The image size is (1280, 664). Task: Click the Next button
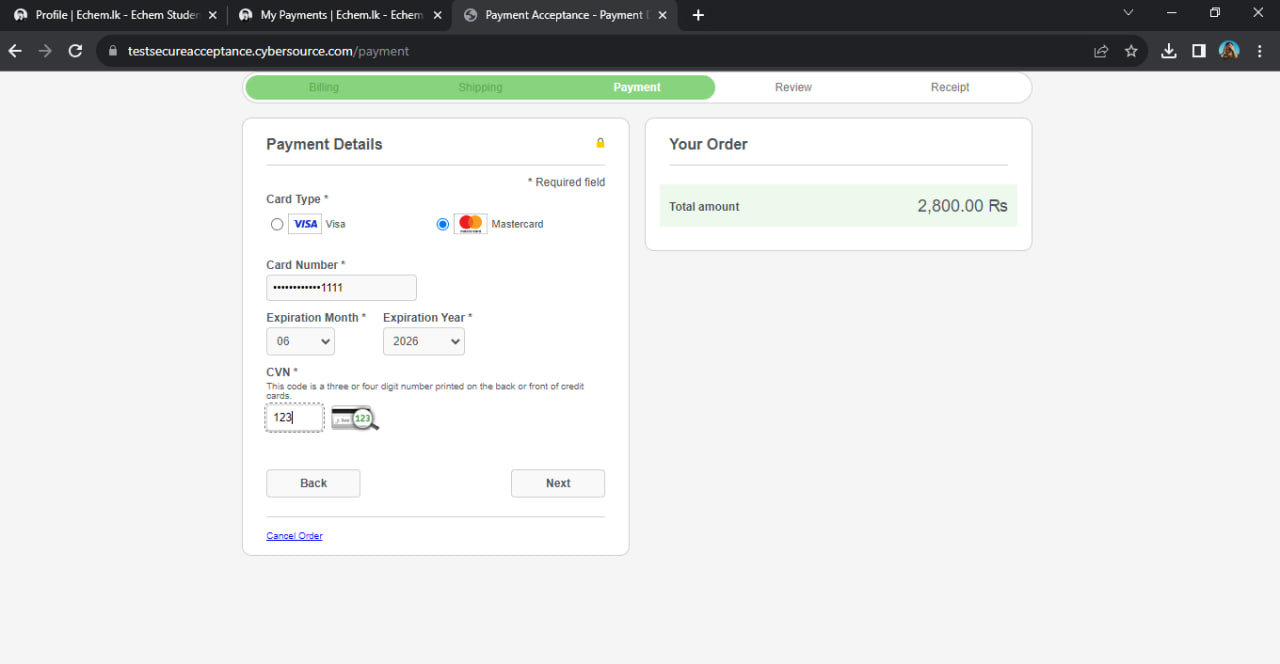coord(558,483)
